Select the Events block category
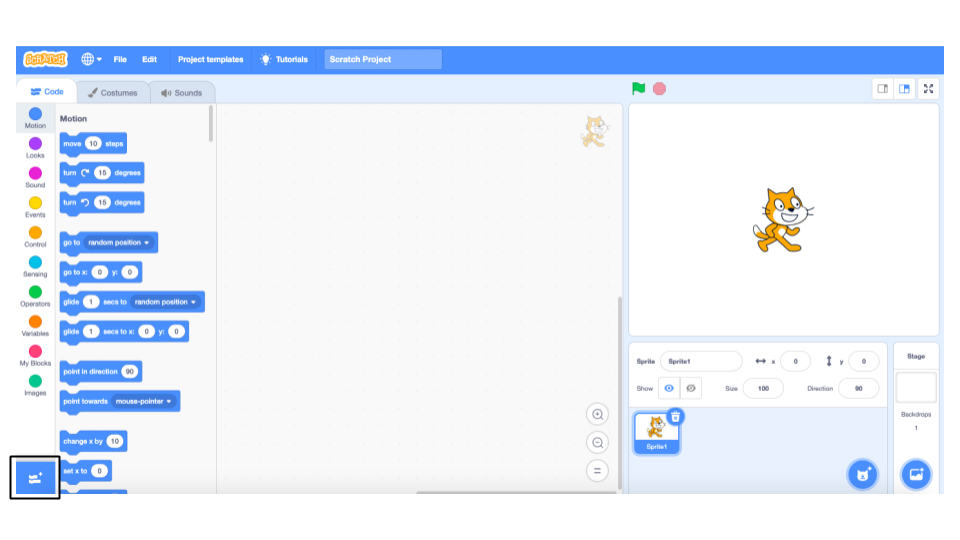The height and width of the screenshot is (540, 960). coord(35,207)
